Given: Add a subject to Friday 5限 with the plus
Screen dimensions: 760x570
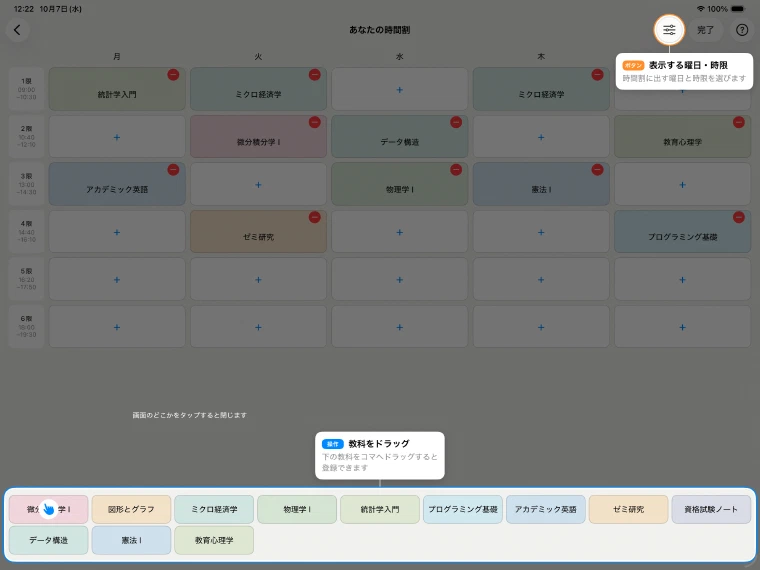Looking at the screenshot, I should coord(682,280).
